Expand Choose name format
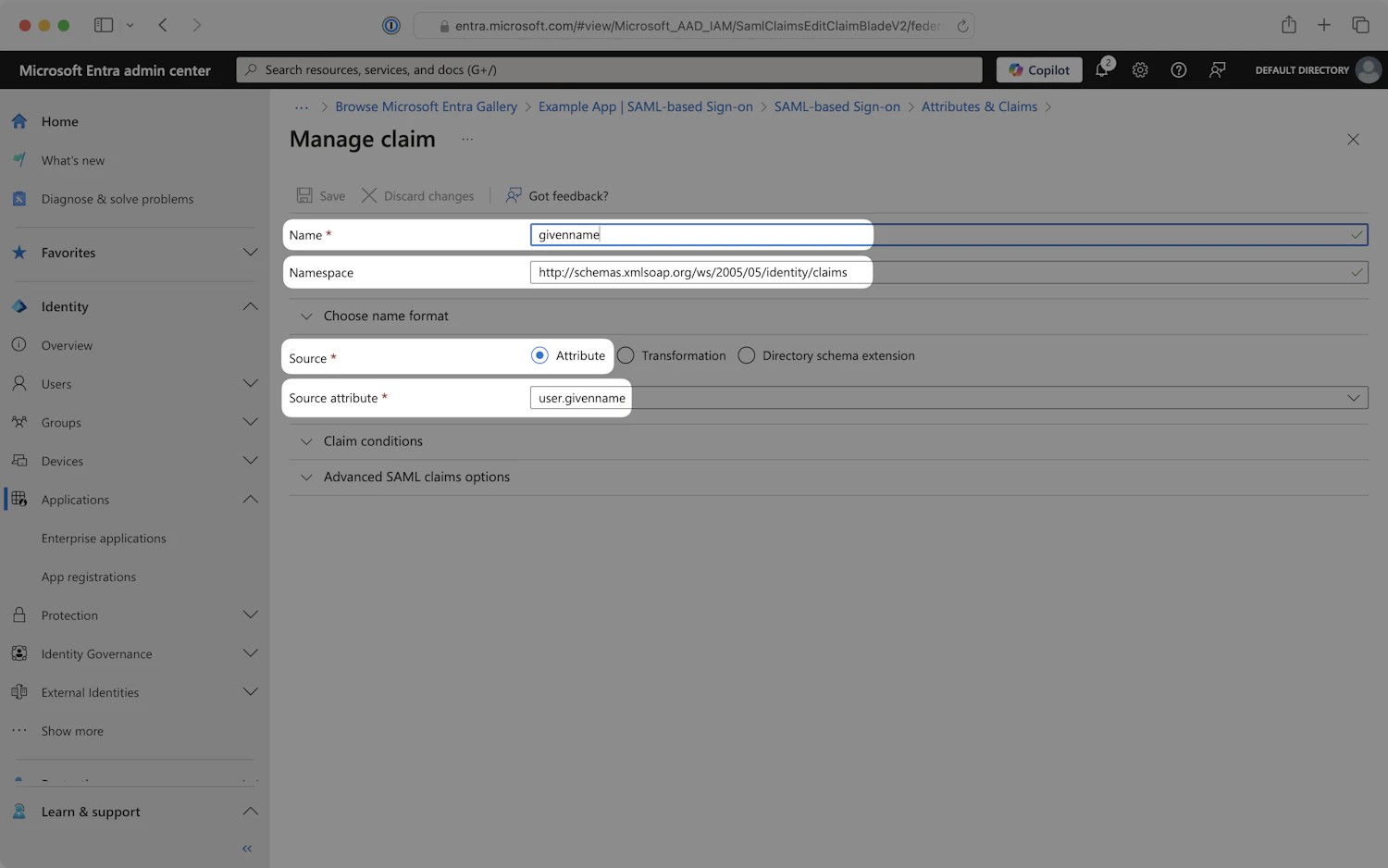The image size is (1388, 868). click(x=374, y=316)
